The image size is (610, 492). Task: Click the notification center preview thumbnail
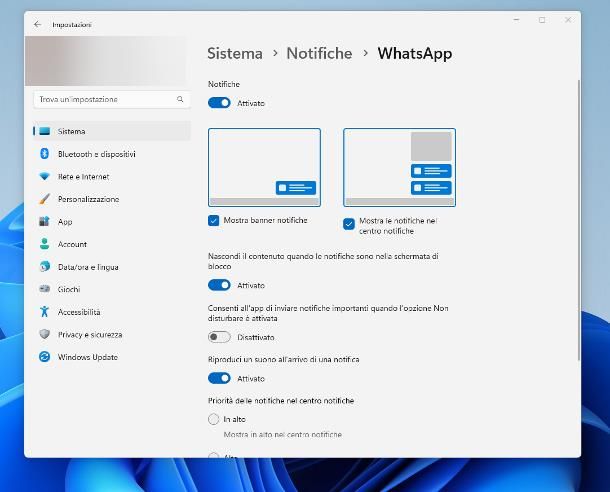point(400,167)
